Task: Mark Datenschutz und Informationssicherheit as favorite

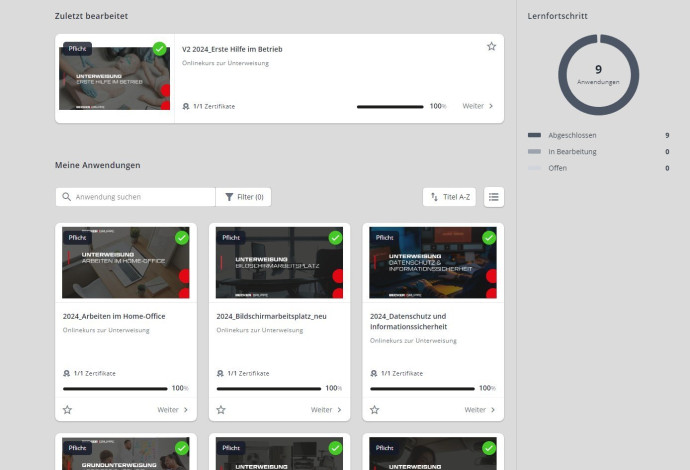Action: click(x=375, y=410)
